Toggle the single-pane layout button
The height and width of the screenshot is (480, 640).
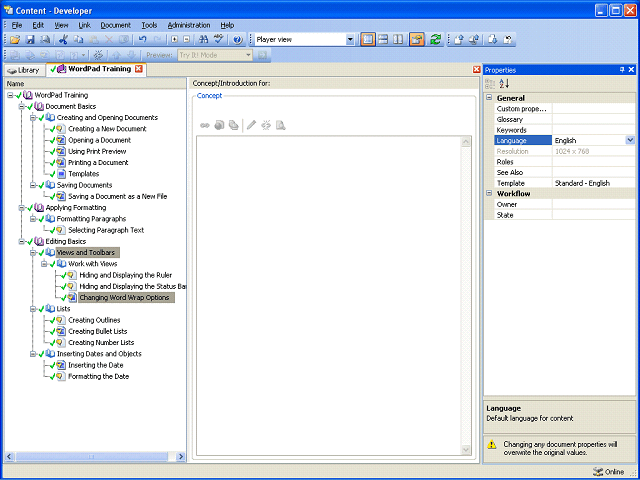(368, 40)
